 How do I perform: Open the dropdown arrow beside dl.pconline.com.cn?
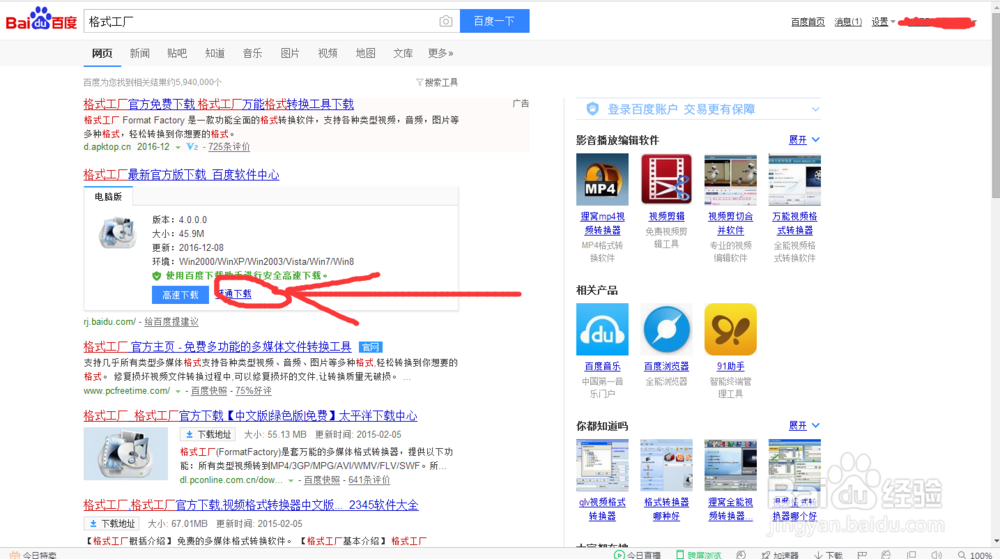pyautogui.click(x=291, y=481)
